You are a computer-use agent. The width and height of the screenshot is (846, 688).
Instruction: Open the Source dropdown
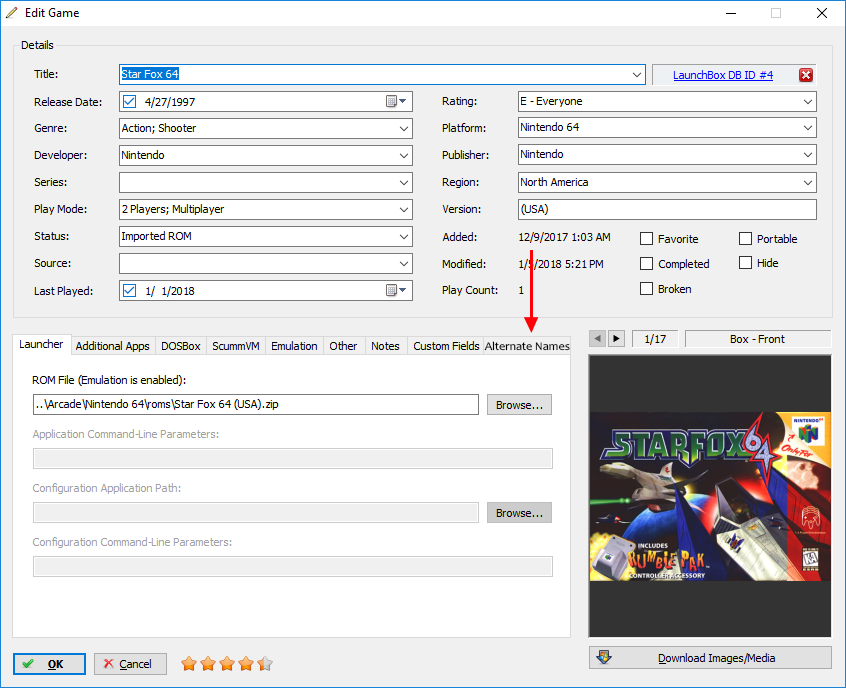[x=404, y=263]
